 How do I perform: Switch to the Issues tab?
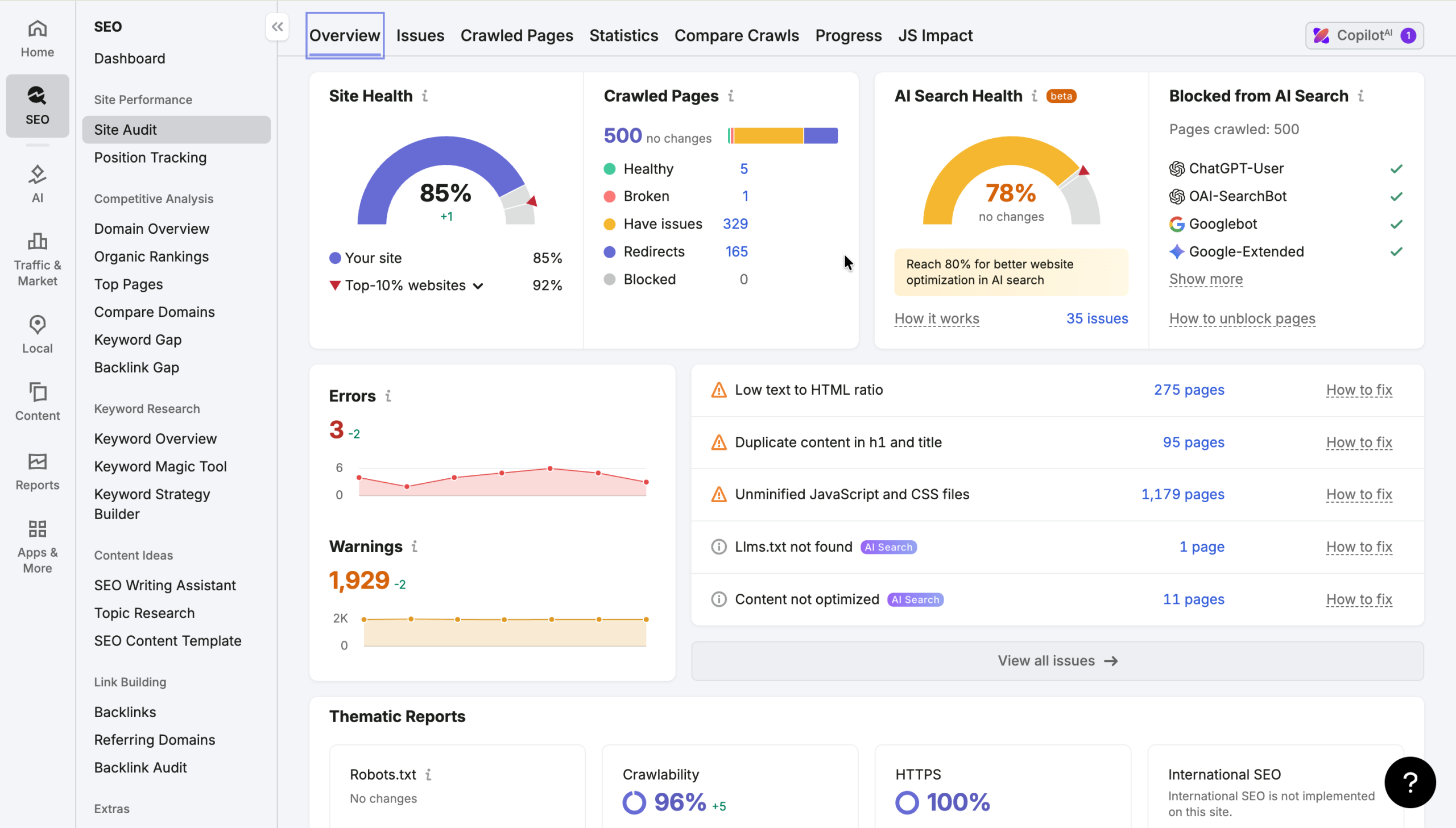[x=420, y=35]
